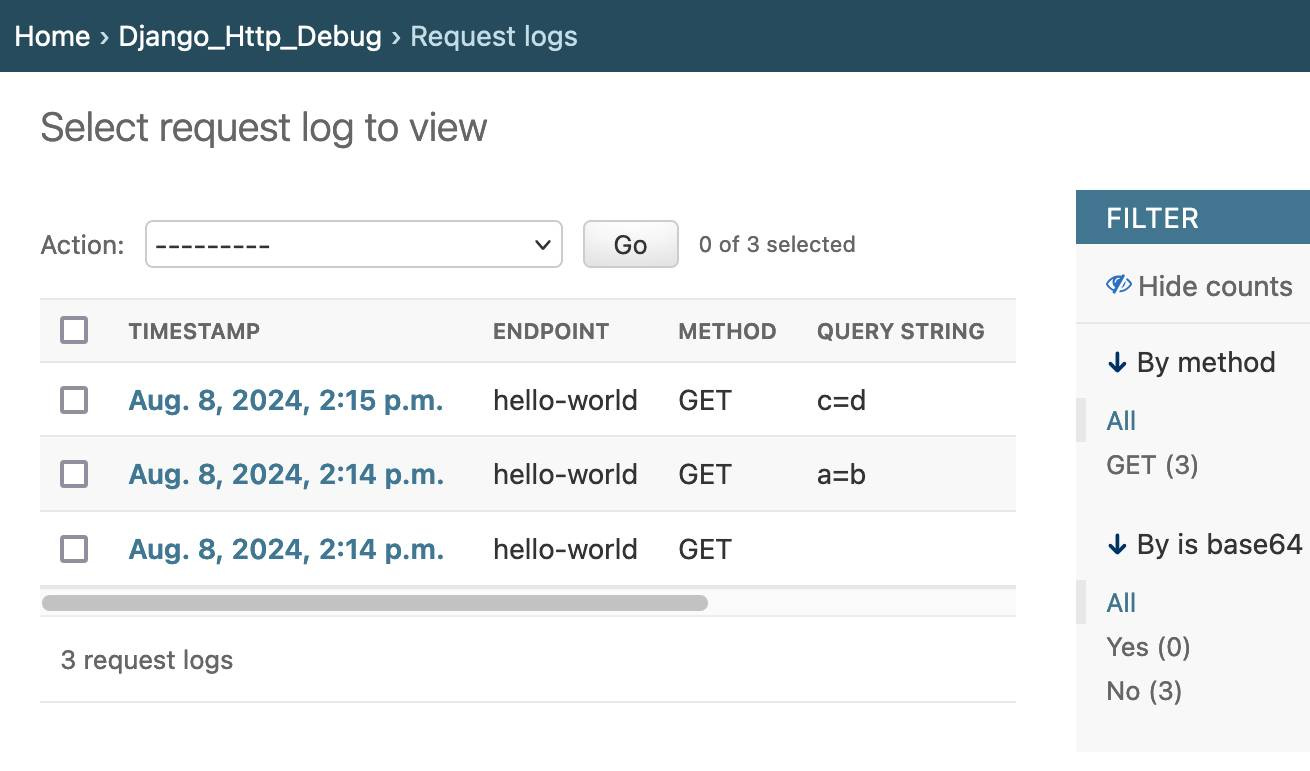Sort by the Method column header
This screenshot has height=771, width=1310.
click(727, 331)
